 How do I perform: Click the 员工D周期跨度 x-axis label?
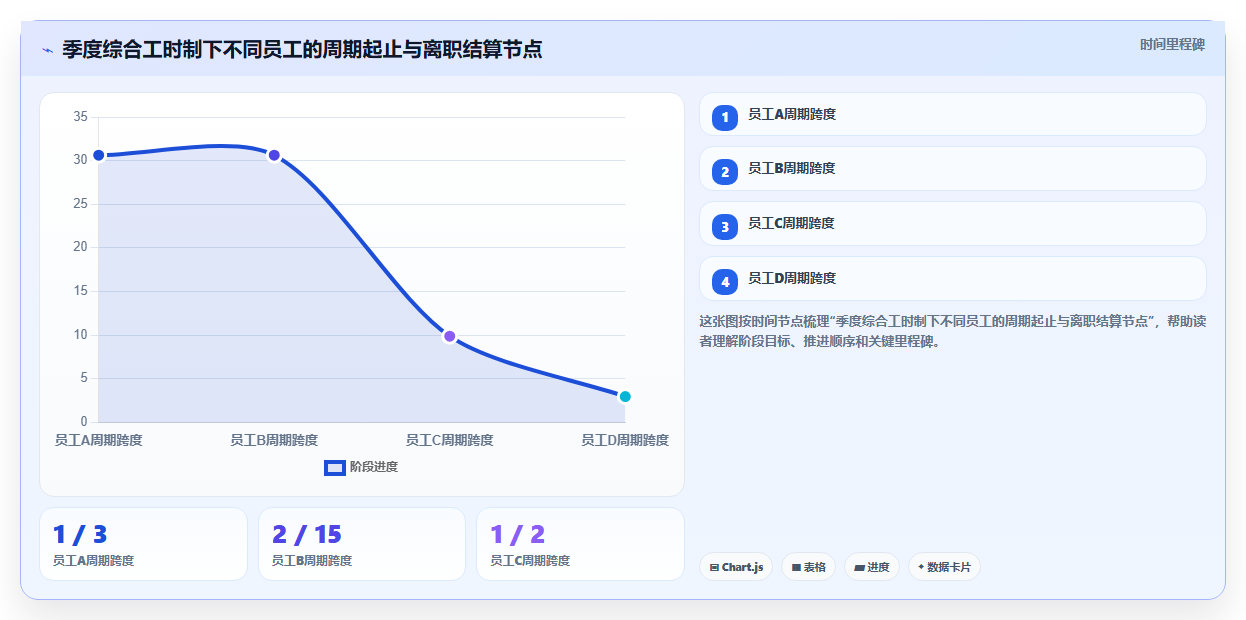[x=625, y=440]
